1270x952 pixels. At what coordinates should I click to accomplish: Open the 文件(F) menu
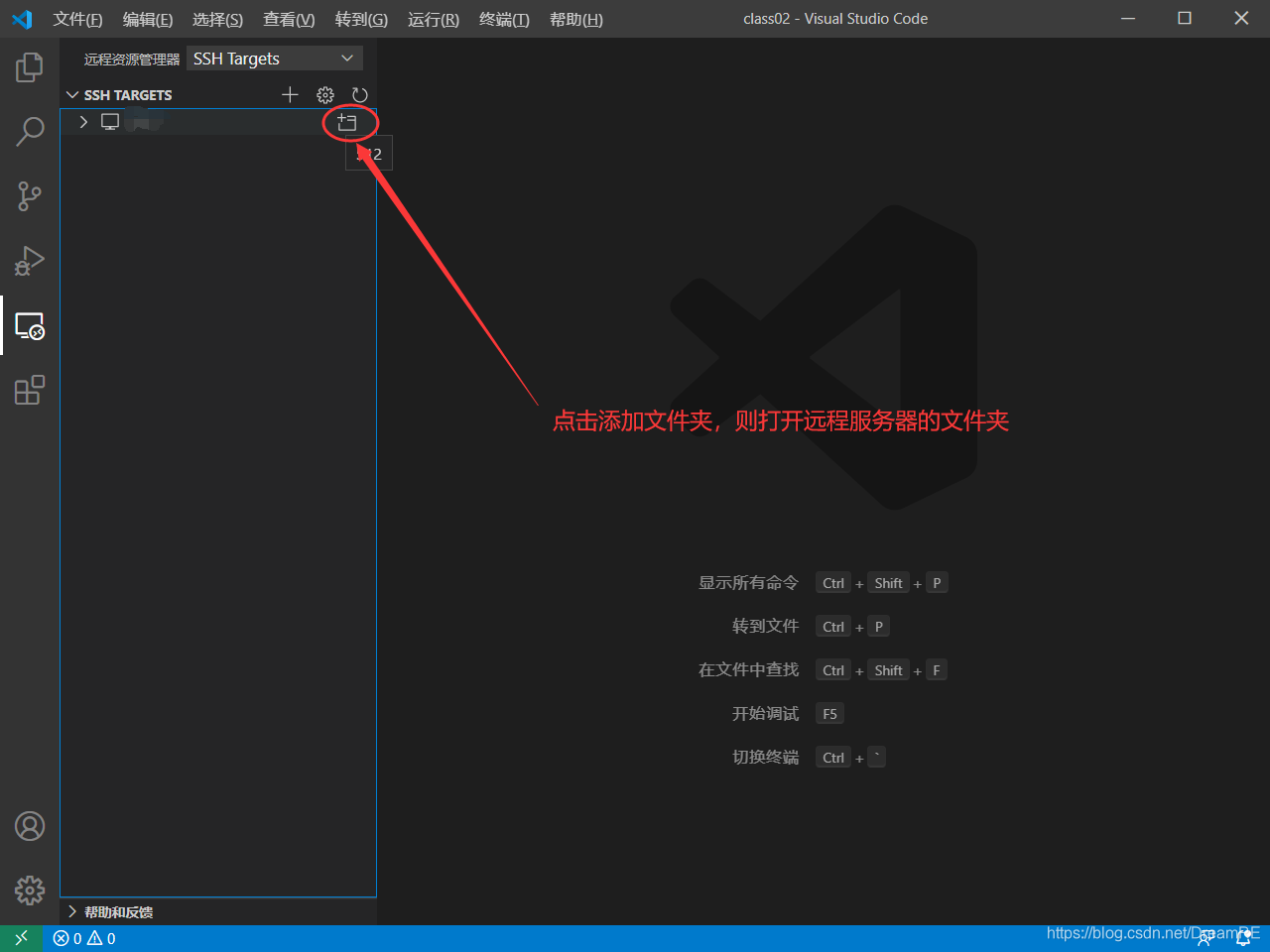coord(77,19)
